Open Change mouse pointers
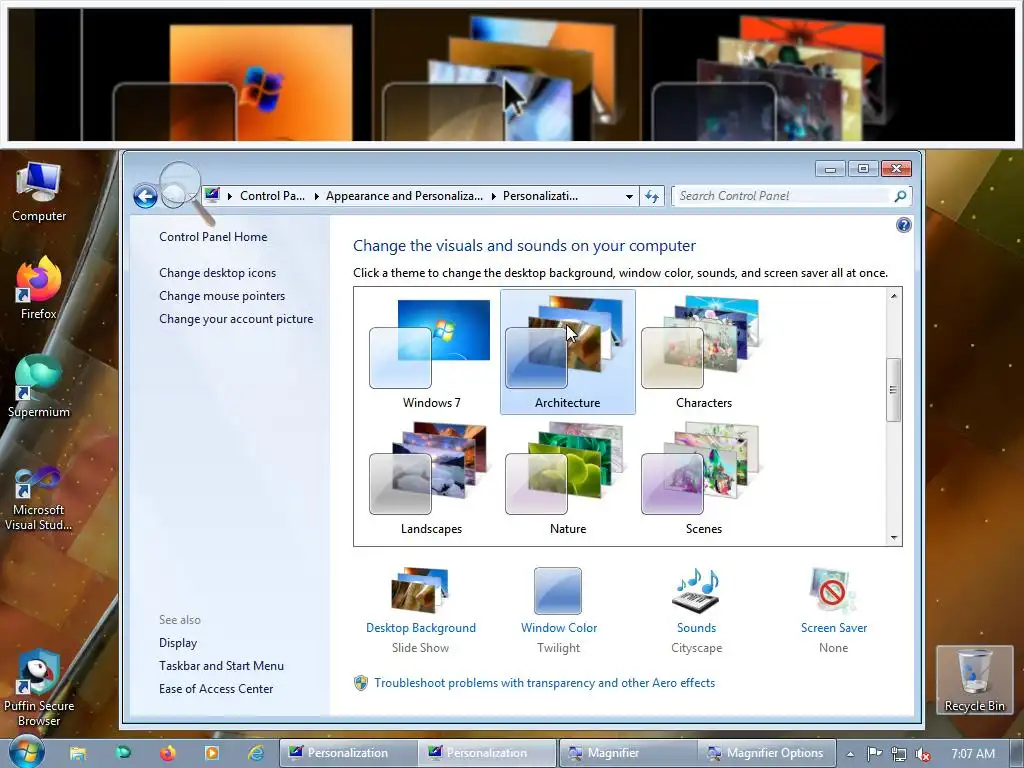Screen dimensions: 1024x768 pos(222,296)
